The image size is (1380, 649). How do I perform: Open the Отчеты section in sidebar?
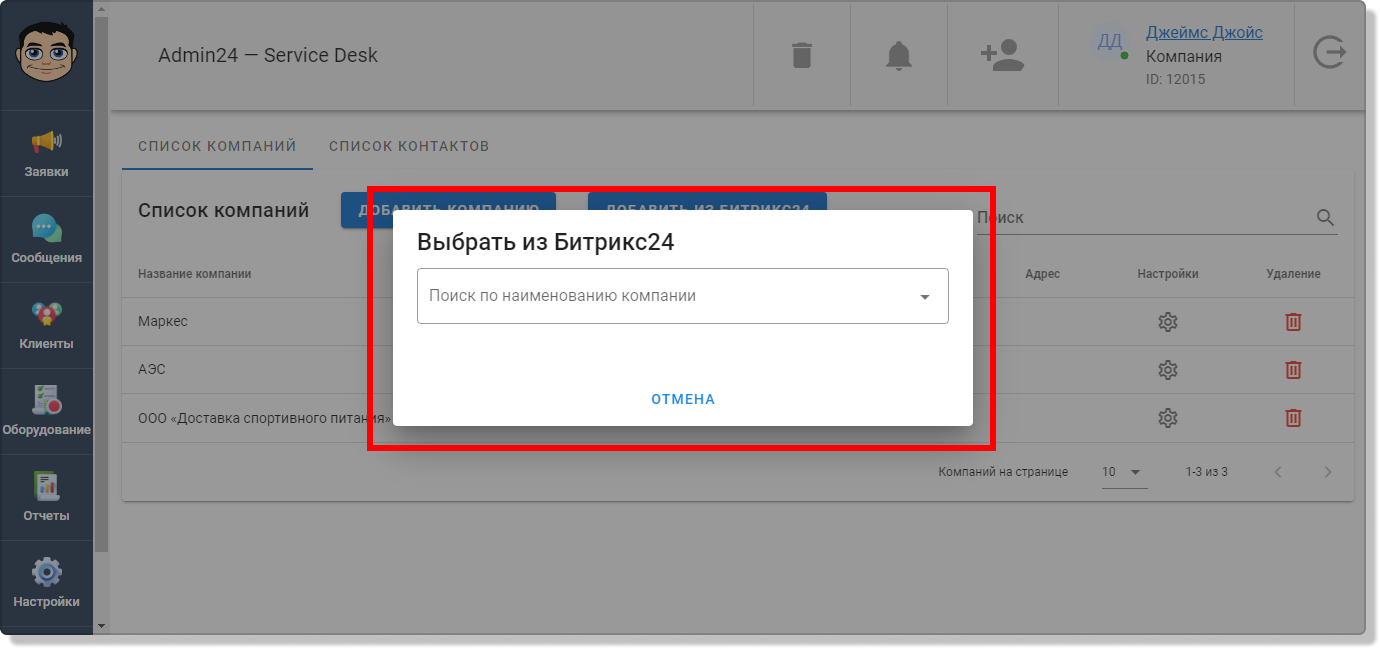(46, 498)
